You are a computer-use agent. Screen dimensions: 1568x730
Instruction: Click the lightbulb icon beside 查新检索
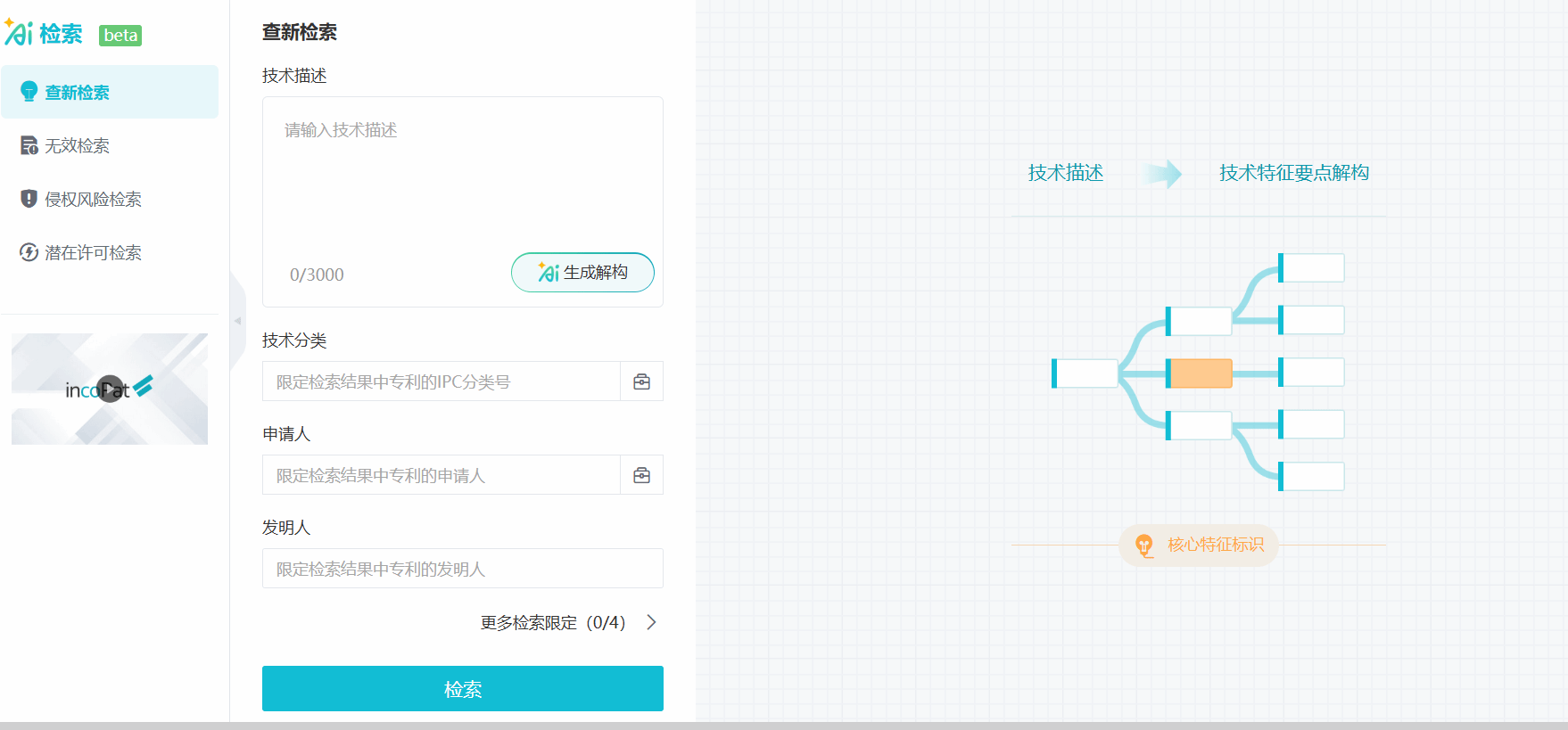[x=29, y=92]
